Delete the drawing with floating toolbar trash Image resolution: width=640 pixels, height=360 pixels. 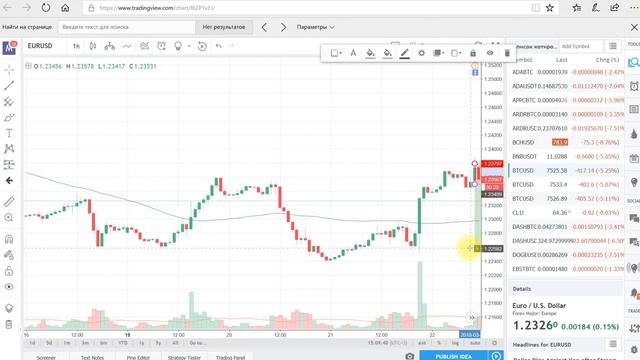[507, 53]
